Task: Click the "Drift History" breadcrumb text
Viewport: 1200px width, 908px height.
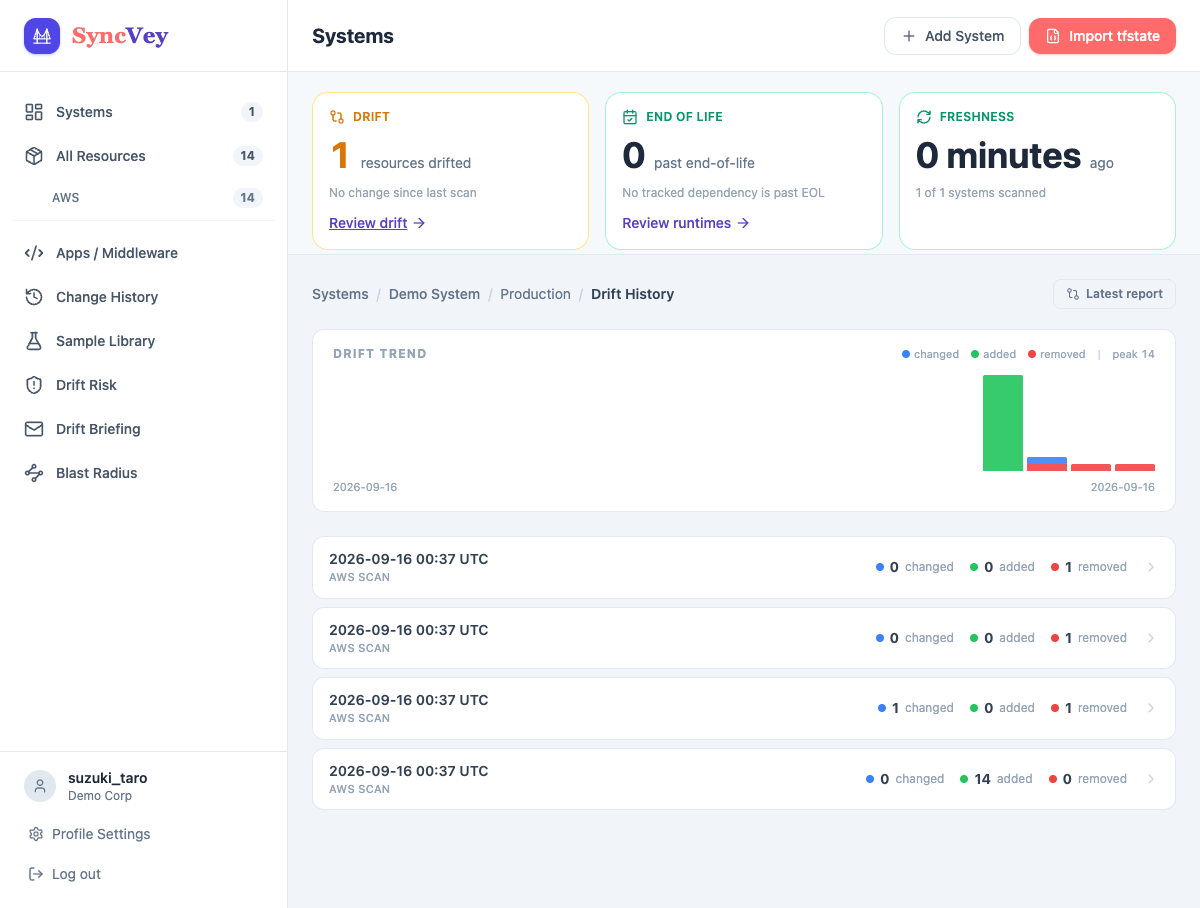Action: (x=632, y=294)
